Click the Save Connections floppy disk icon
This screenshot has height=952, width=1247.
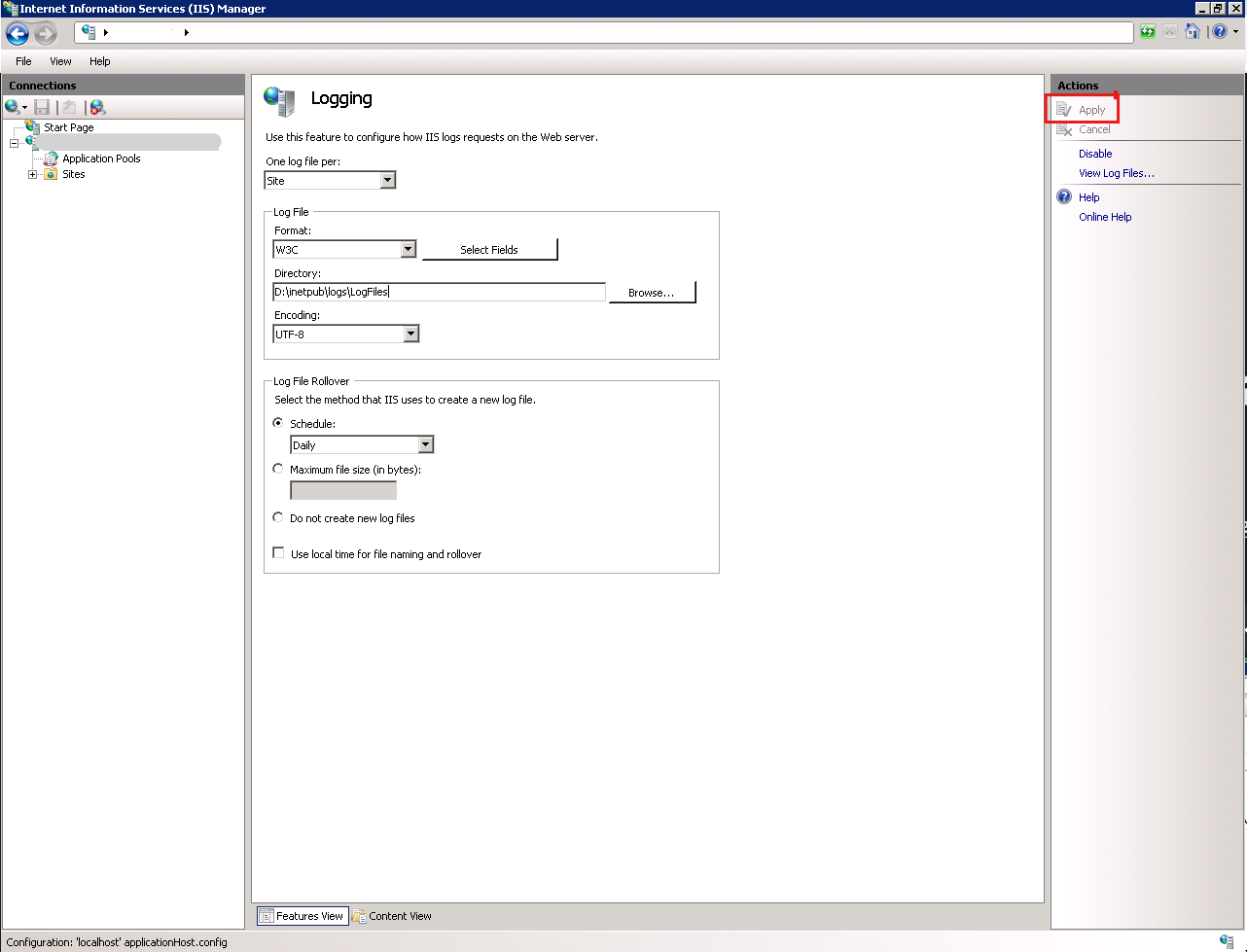tap(42, 107)
